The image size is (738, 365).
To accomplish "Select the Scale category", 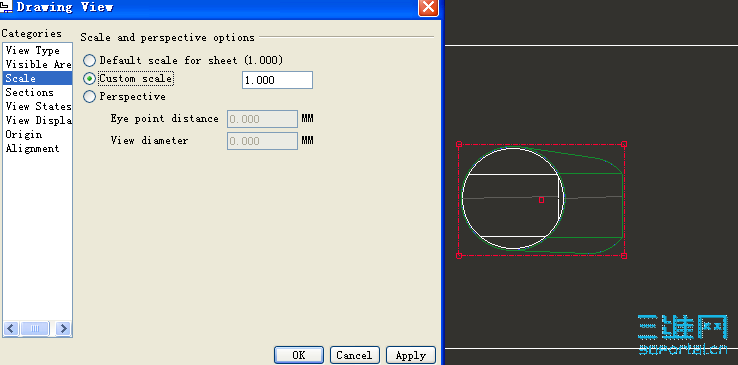I will coord(37,78).
